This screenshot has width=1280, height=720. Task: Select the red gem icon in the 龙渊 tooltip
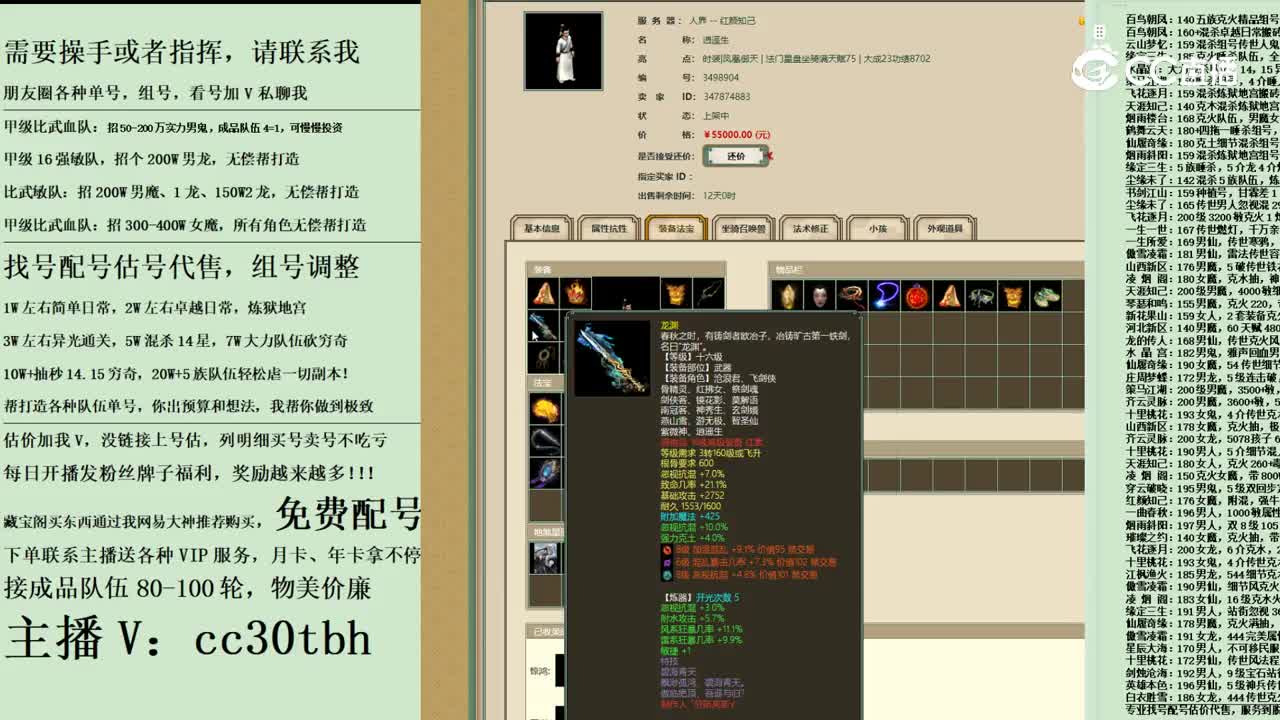[x=667, y=550]
